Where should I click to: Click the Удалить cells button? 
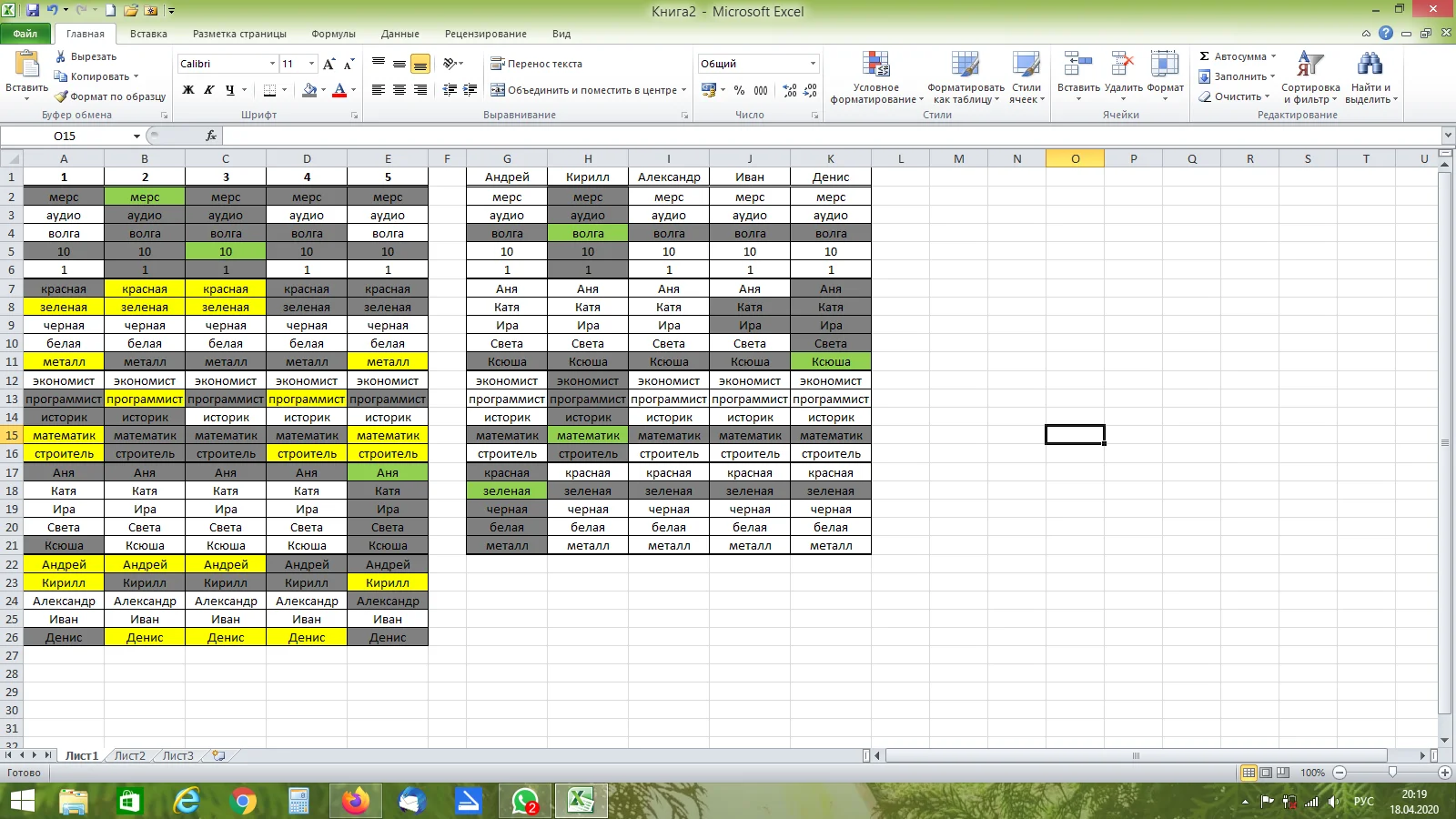point(1123,77)
